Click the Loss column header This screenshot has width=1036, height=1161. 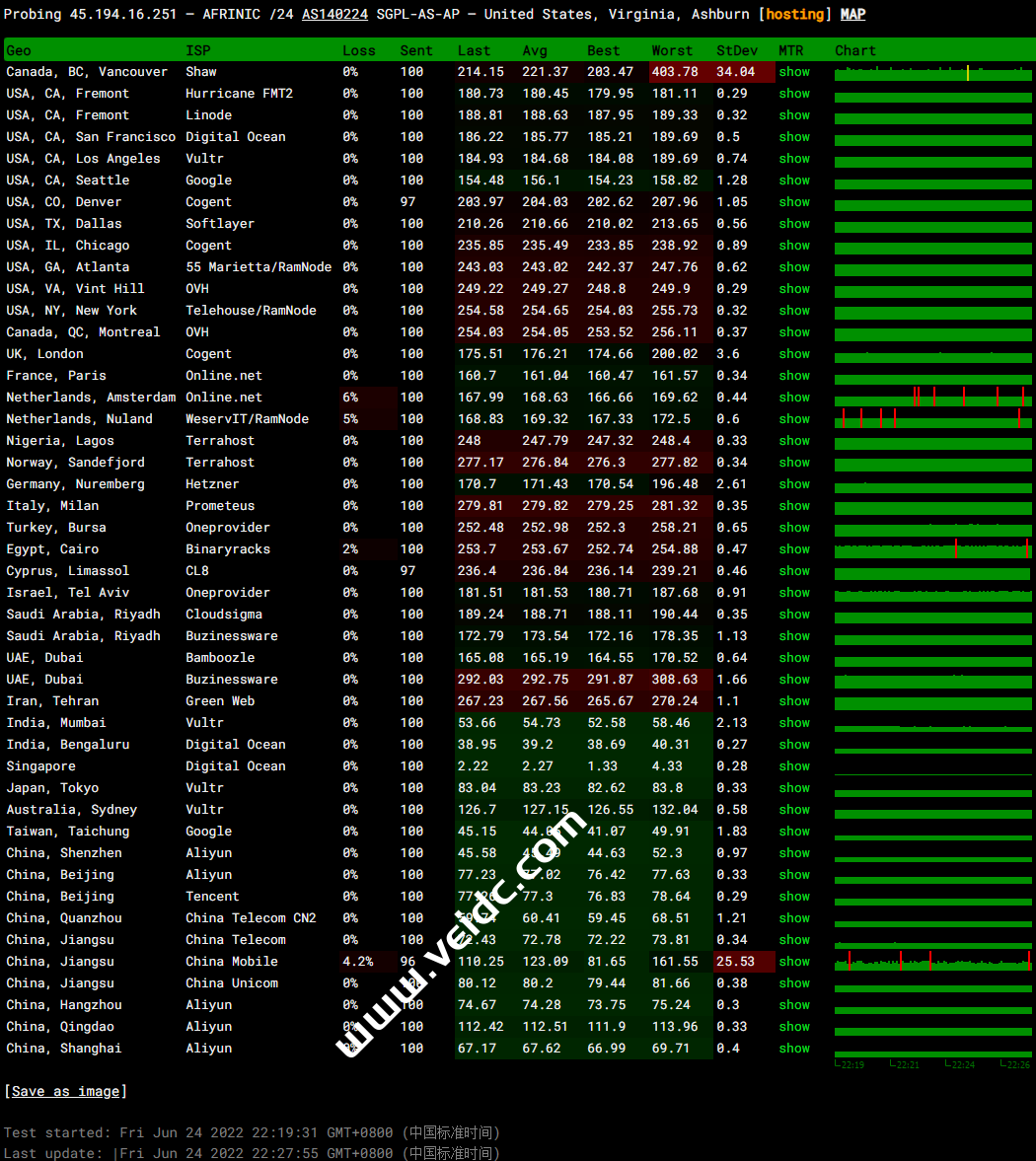tap(358, 50)
